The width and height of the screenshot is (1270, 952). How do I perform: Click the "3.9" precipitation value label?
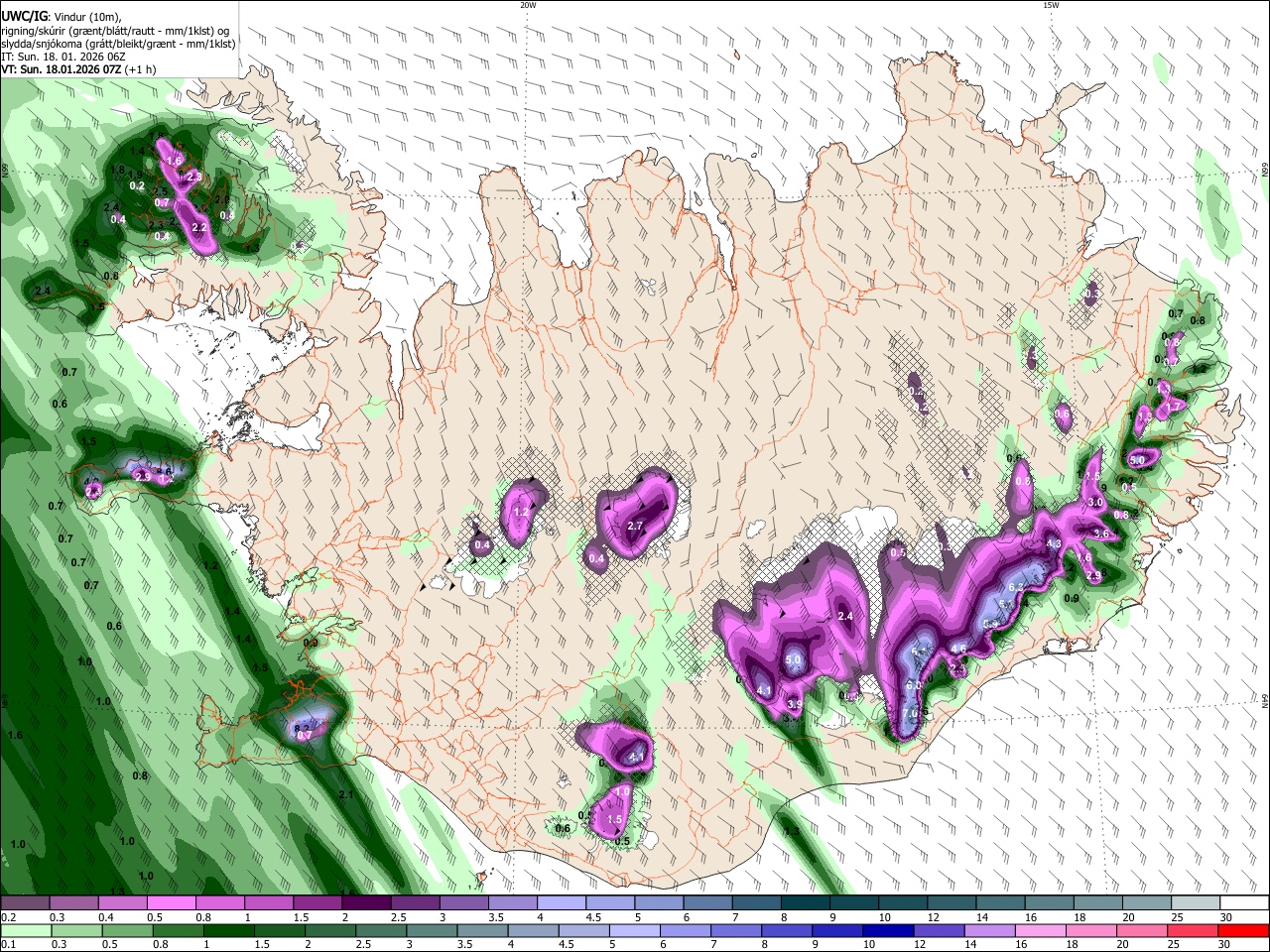click(795, 705)
